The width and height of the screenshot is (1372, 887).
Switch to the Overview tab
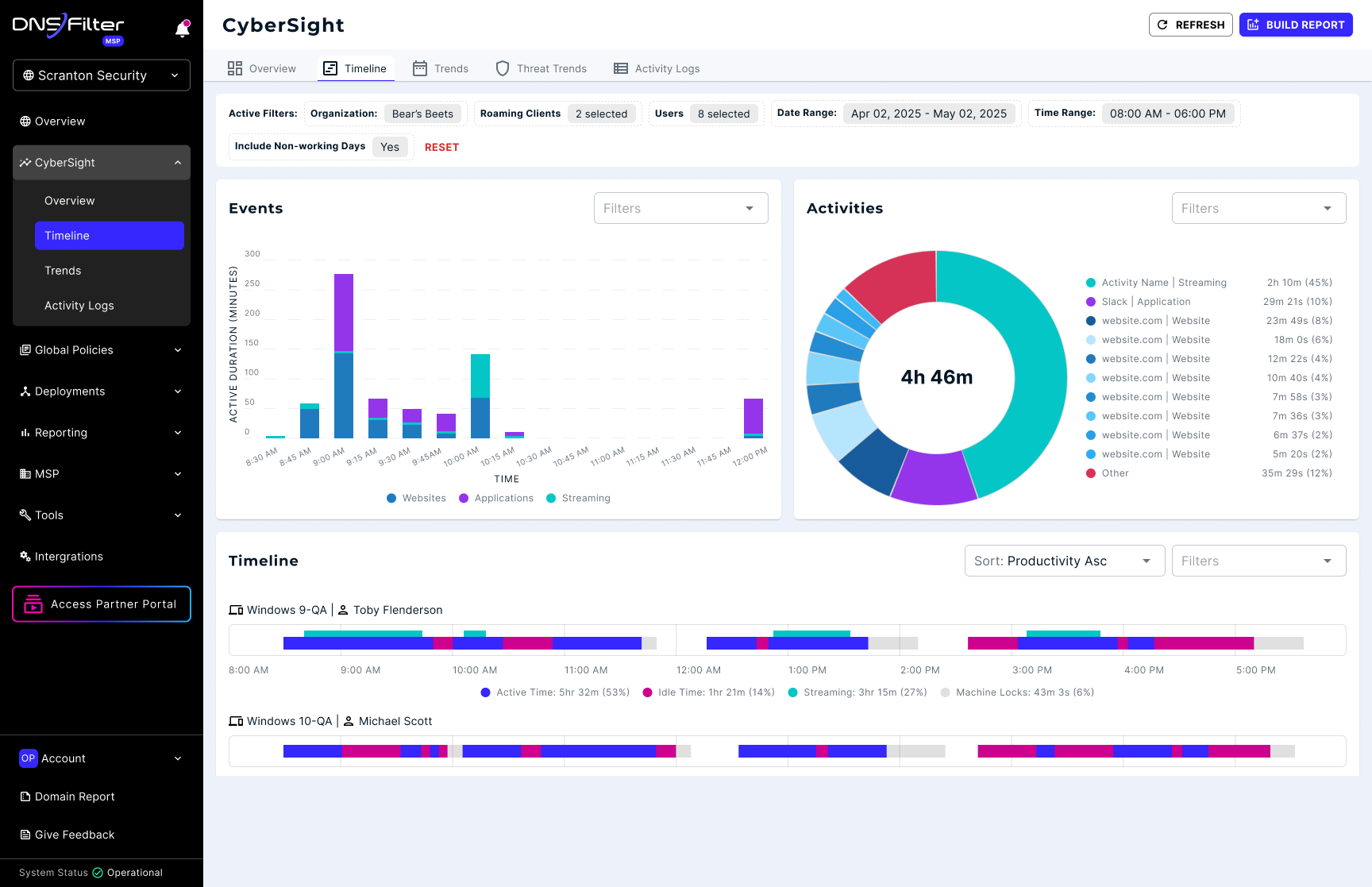(x=262, y=68)
